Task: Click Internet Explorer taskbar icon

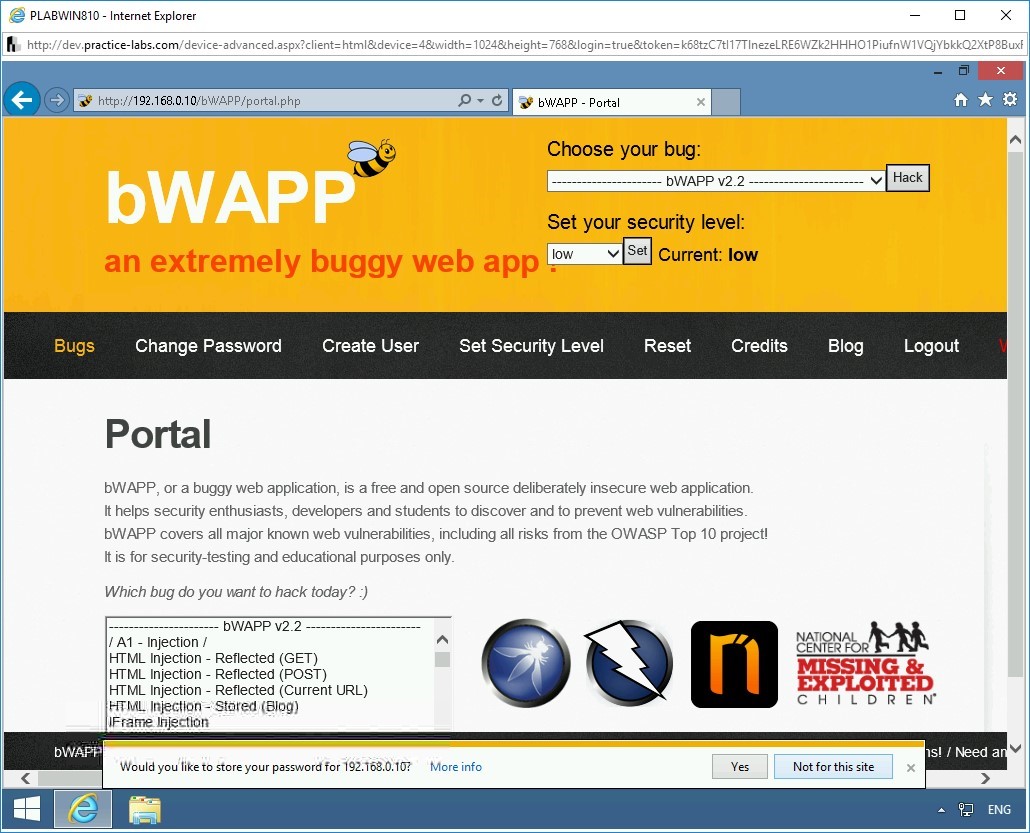Action: (83, 809)
